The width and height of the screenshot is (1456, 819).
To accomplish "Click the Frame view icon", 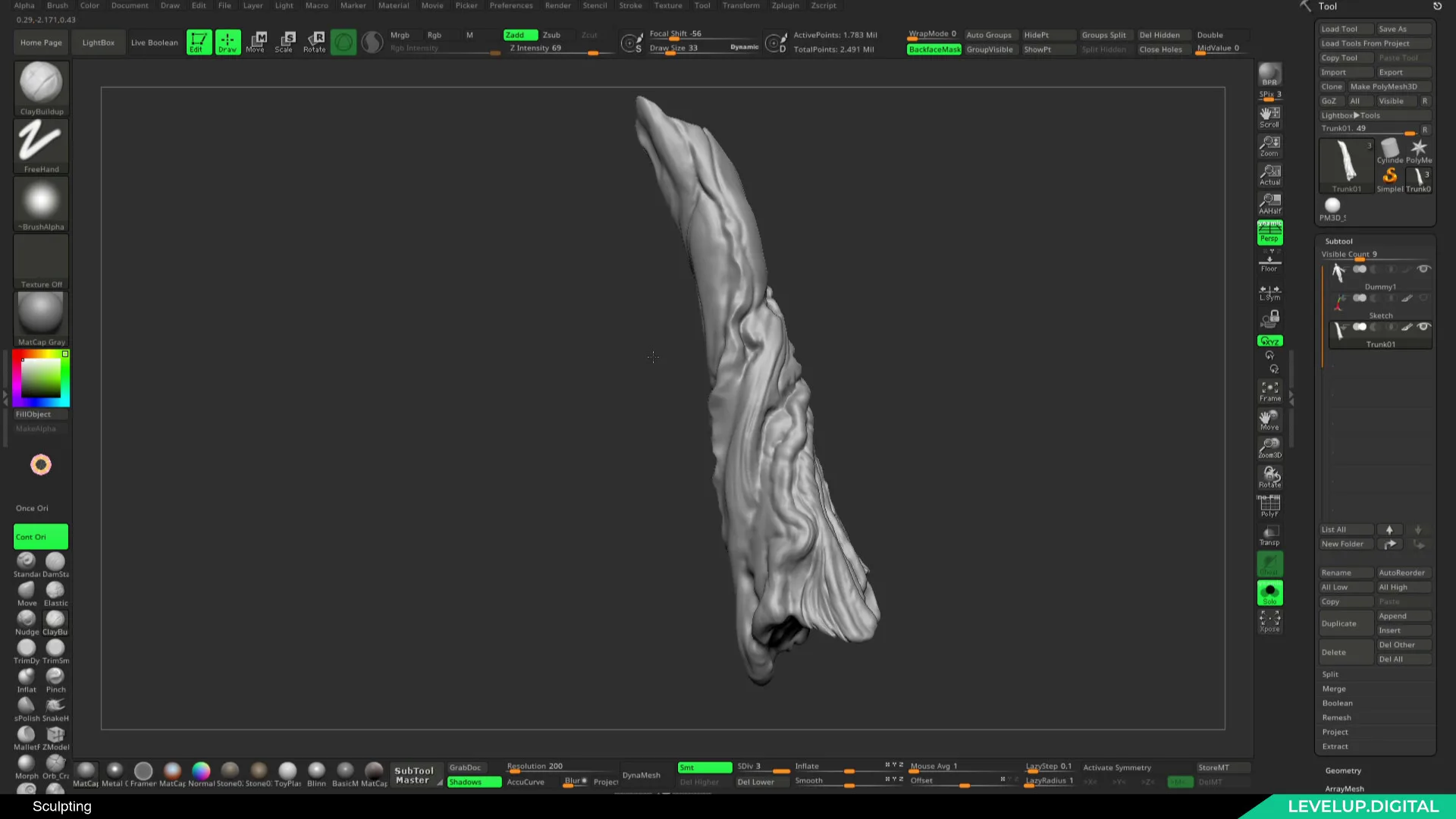I will tap(1269, 391).
